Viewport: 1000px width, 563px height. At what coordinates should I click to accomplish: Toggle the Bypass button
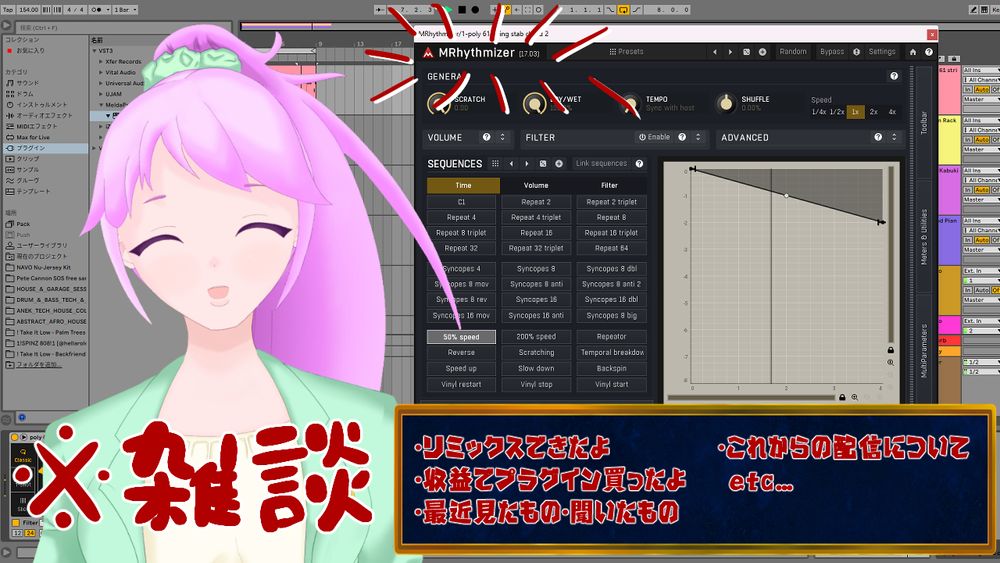(832, 52)
